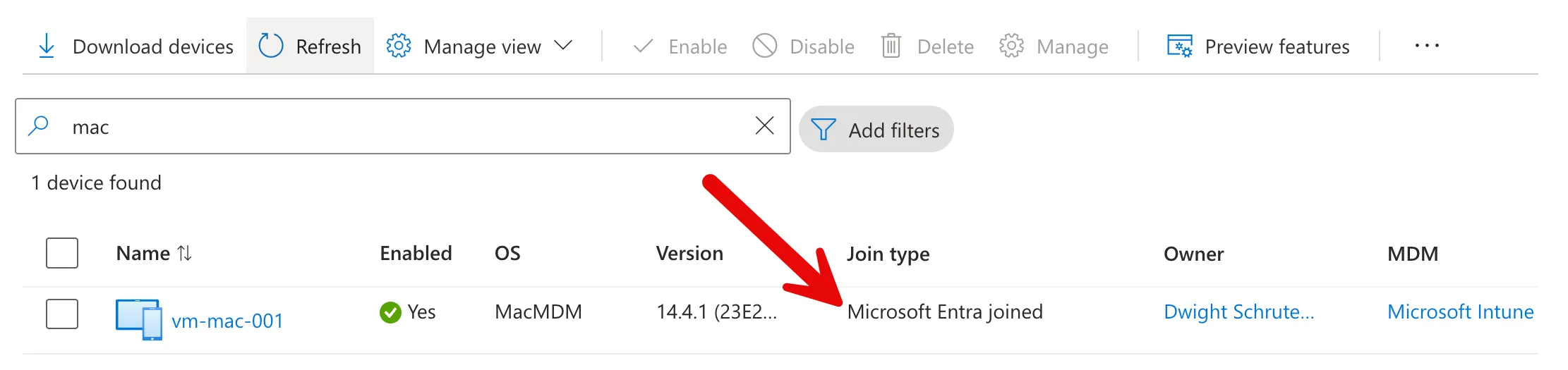Click the Name column header
This screenshot has width=1568, height=370.
click(143, 253)
